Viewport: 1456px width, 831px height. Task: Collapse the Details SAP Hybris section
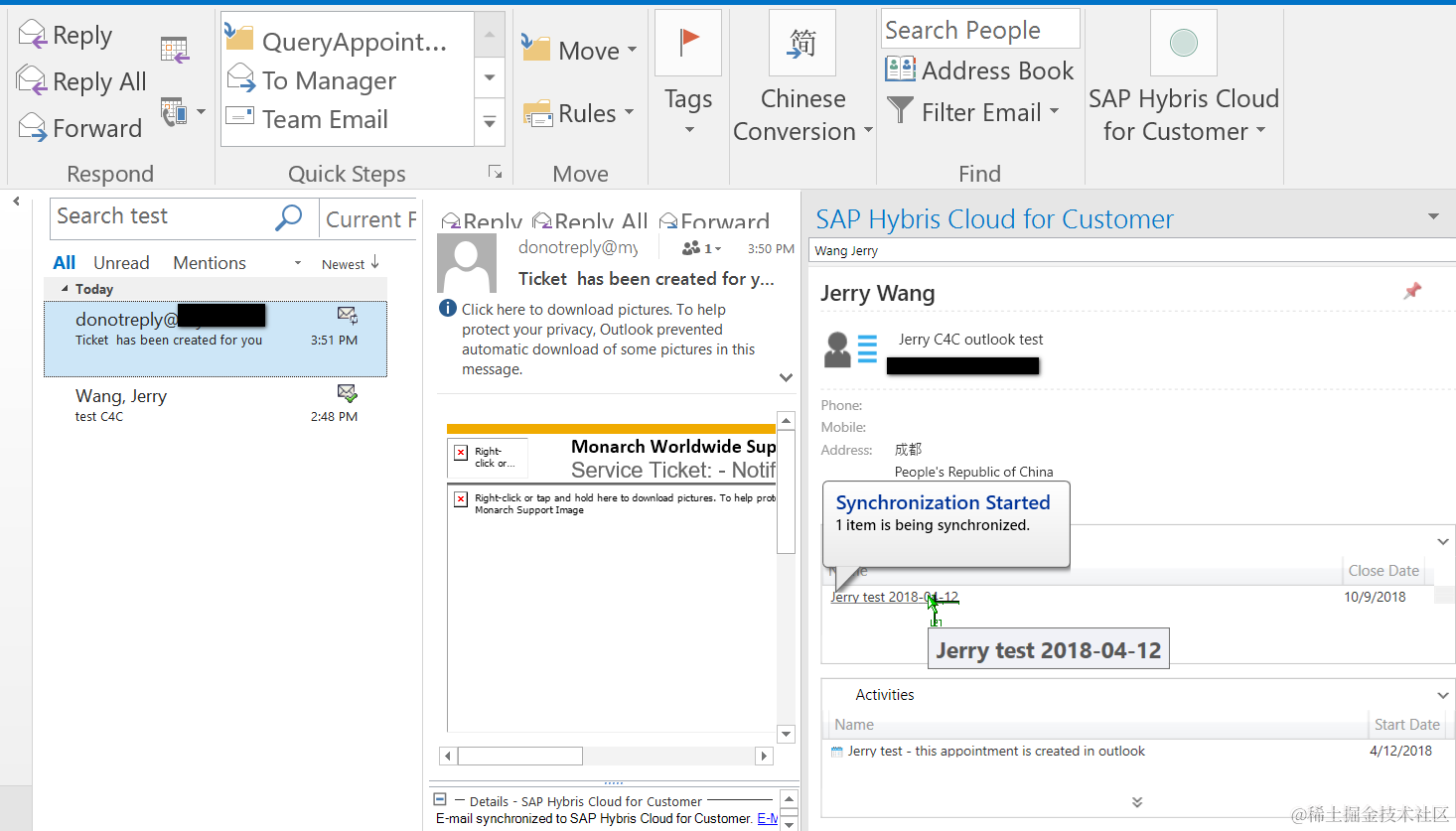click(439, 799)
